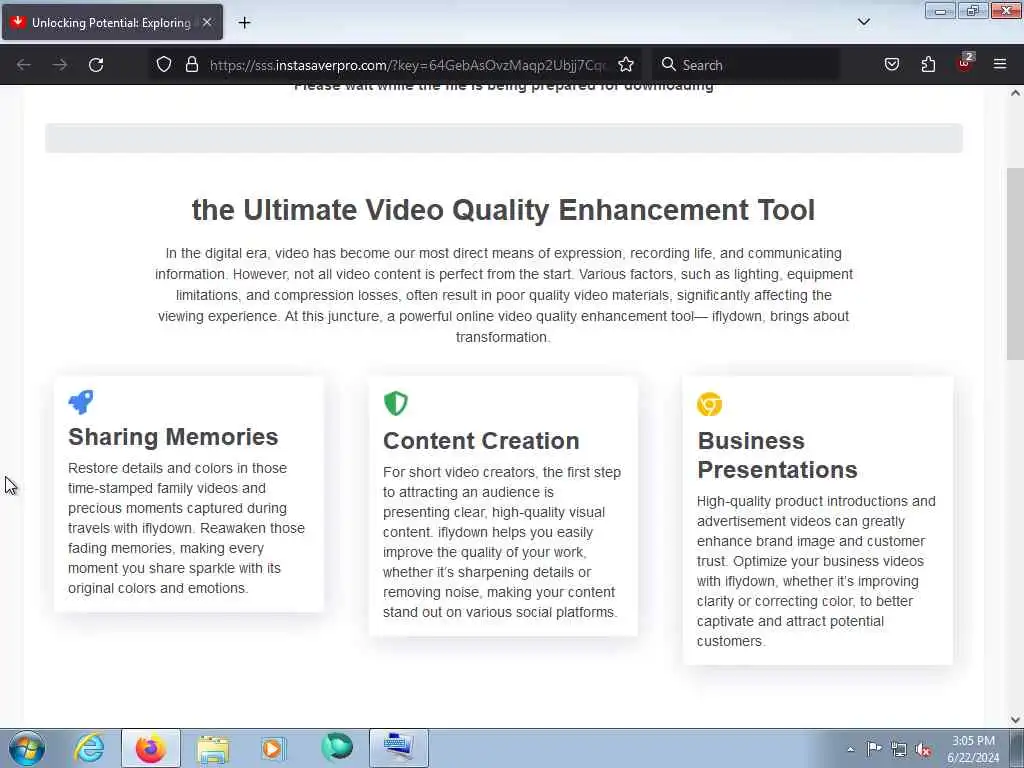Open the Pocket save icon
Viewport: 1024px width, 768px height.
pyautogui.click(x=891, y=65)
